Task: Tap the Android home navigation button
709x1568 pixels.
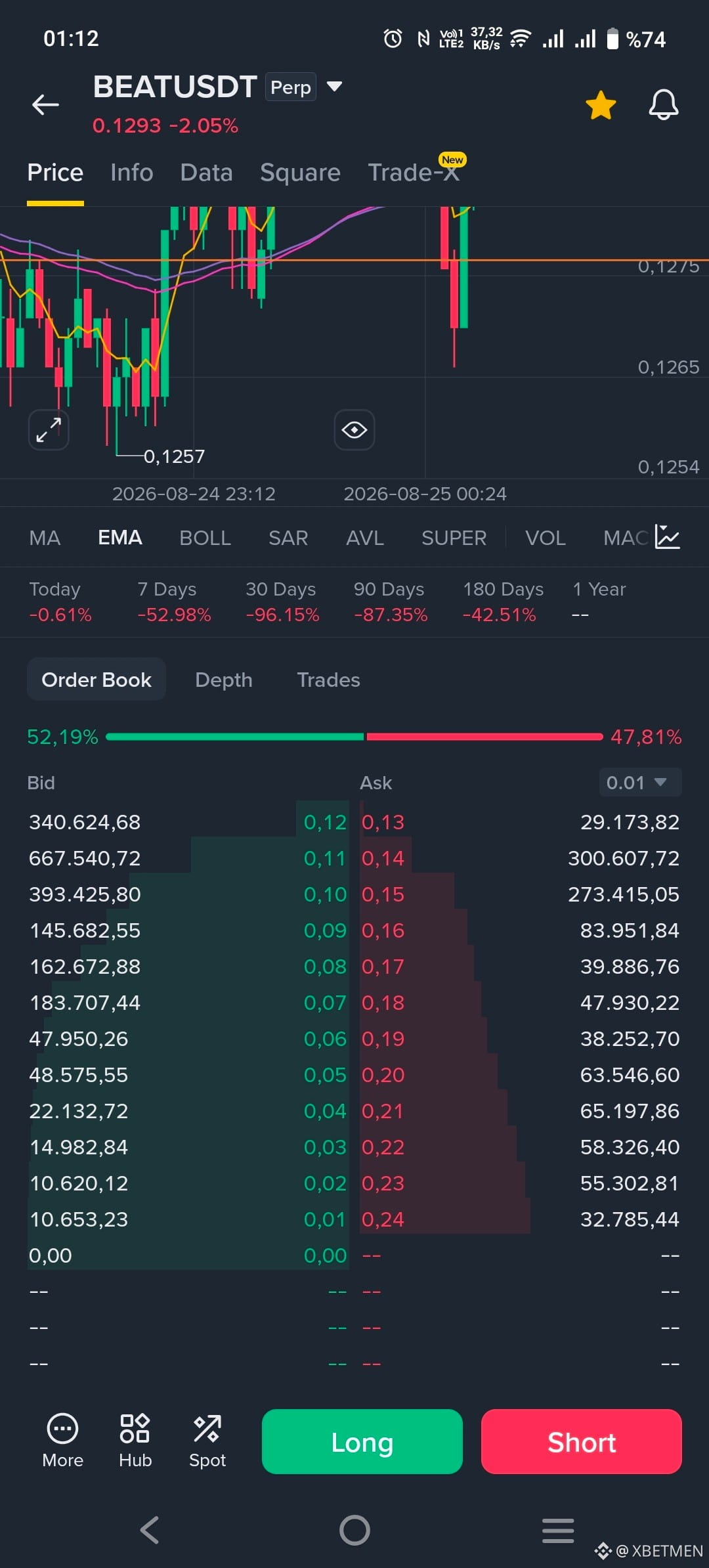Action: pos(354,1531)
